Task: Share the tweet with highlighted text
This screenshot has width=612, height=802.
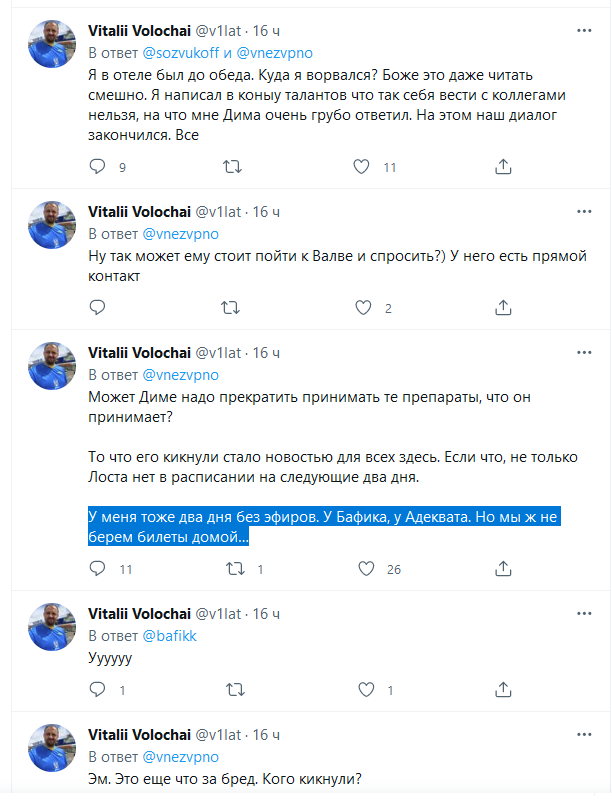Action: click(x=503, y=569)
